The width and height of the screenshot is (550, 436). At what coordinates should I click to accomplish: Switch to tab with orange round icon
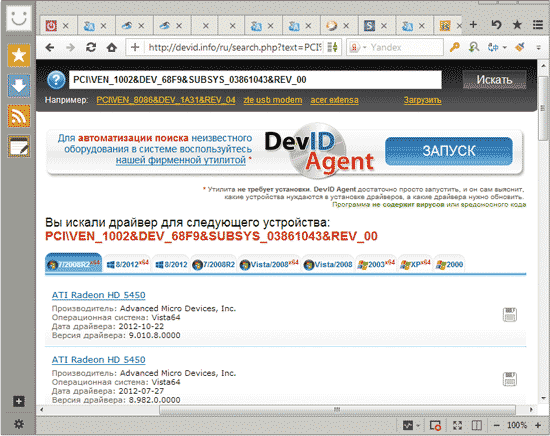pyautogui.click(x=331, y=26)
